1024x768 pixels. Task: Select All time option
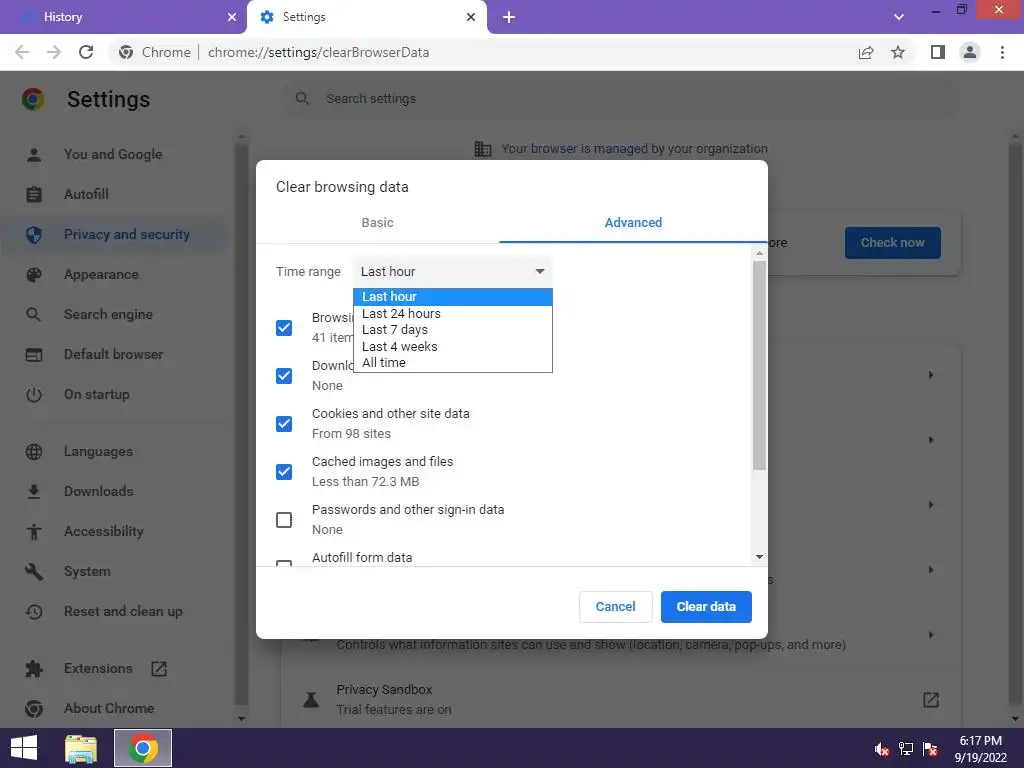tap(453, 363)
